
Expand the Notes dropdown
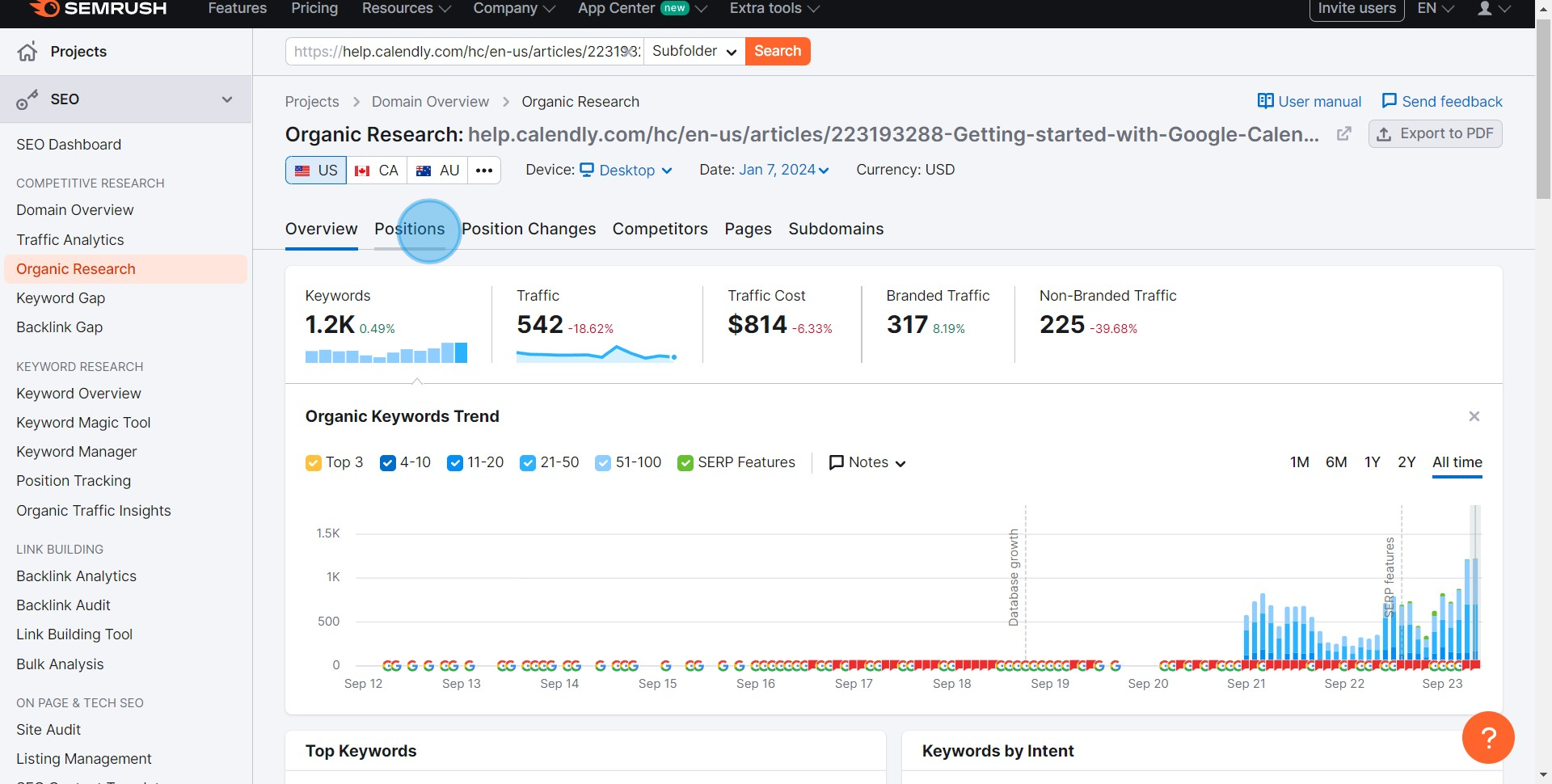(868, 462)
